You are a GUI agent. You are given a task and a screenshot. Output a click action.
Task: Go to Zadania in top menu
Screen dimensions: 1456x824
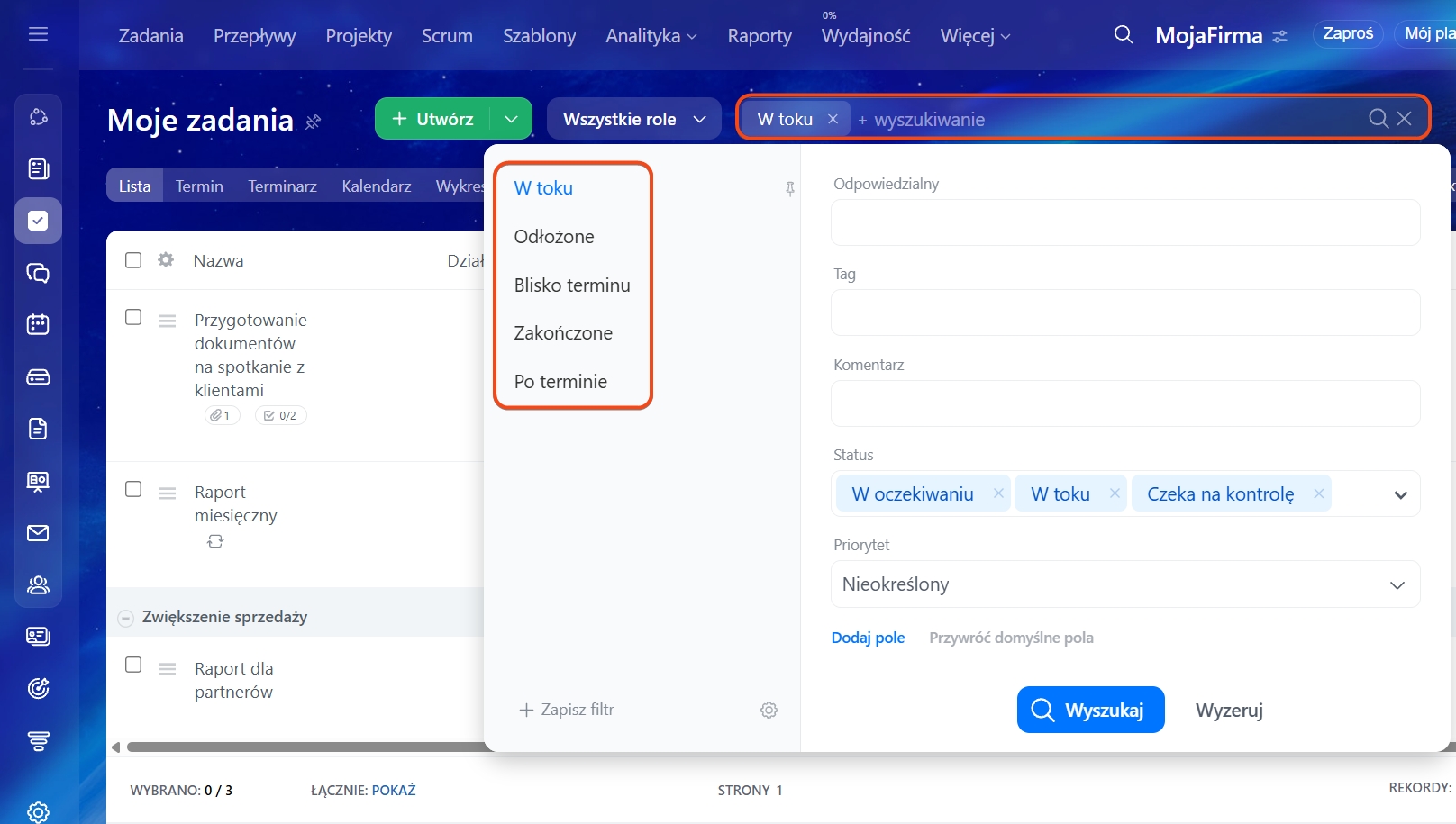click(x=151, y=36)
